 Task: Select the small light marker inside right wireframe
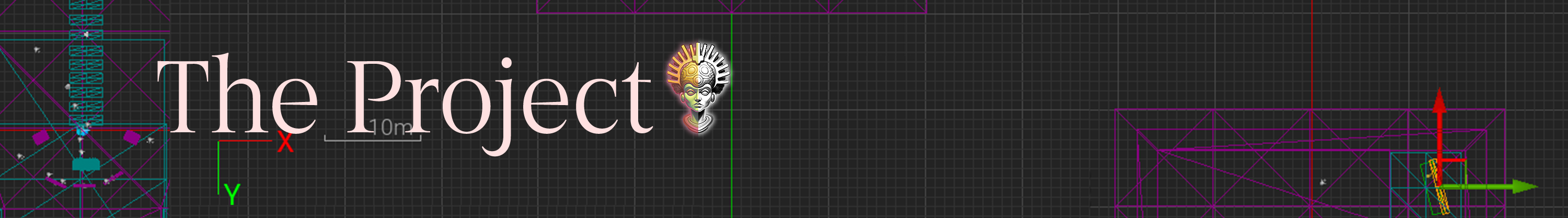1323,182
